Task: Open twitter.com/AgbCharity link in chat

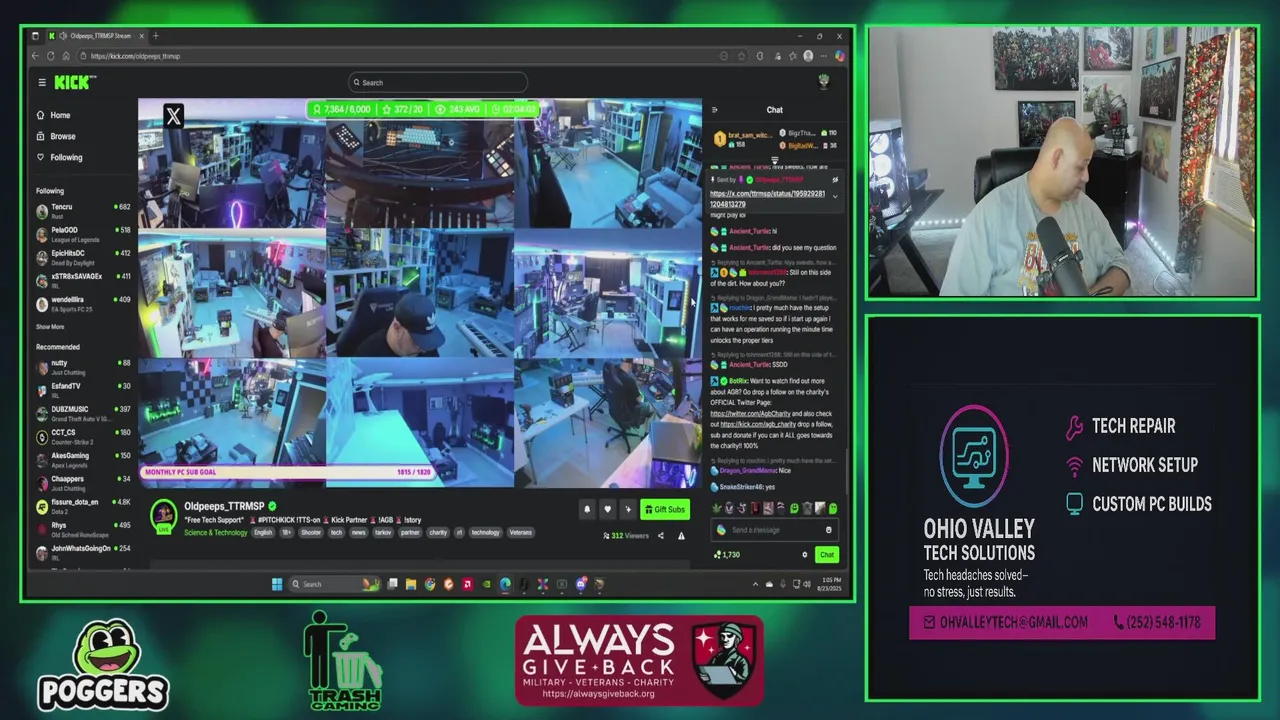Action: click(750, 413)
